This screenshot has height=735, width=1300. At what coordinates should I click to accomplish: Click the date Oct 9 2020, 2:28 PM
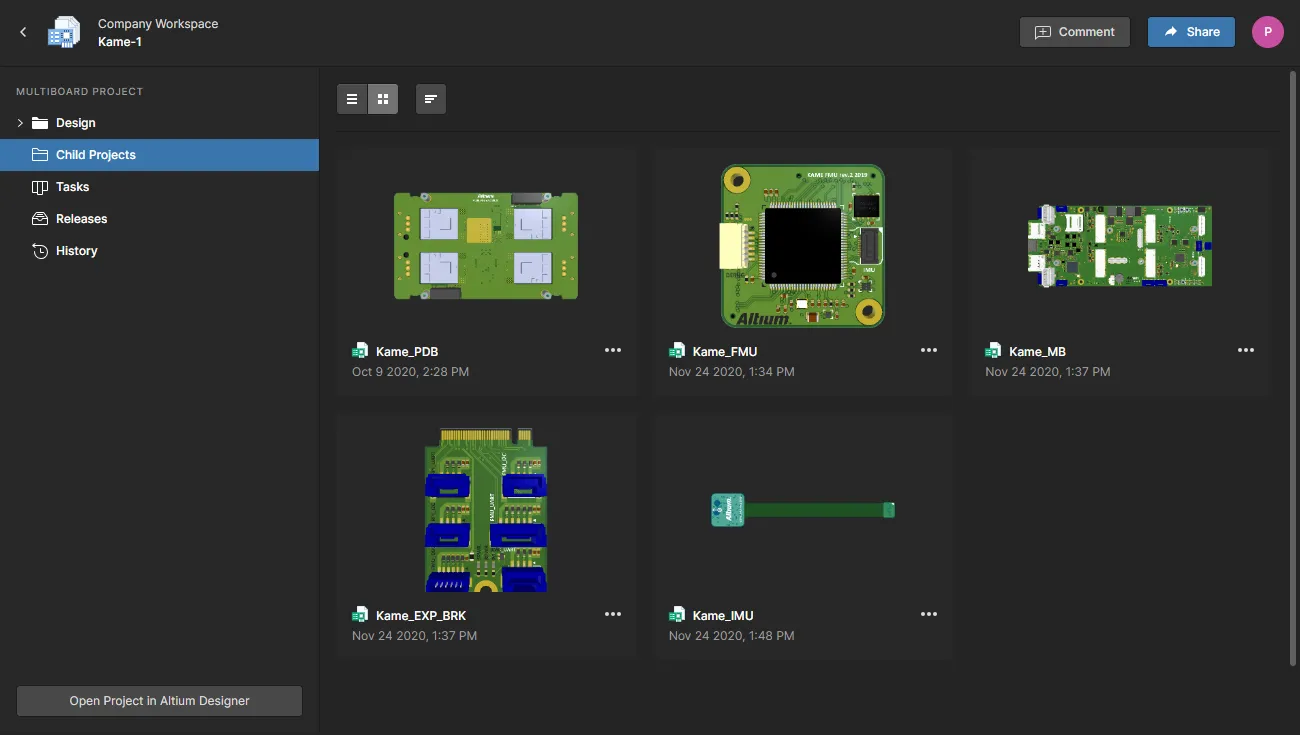(410, 372)
